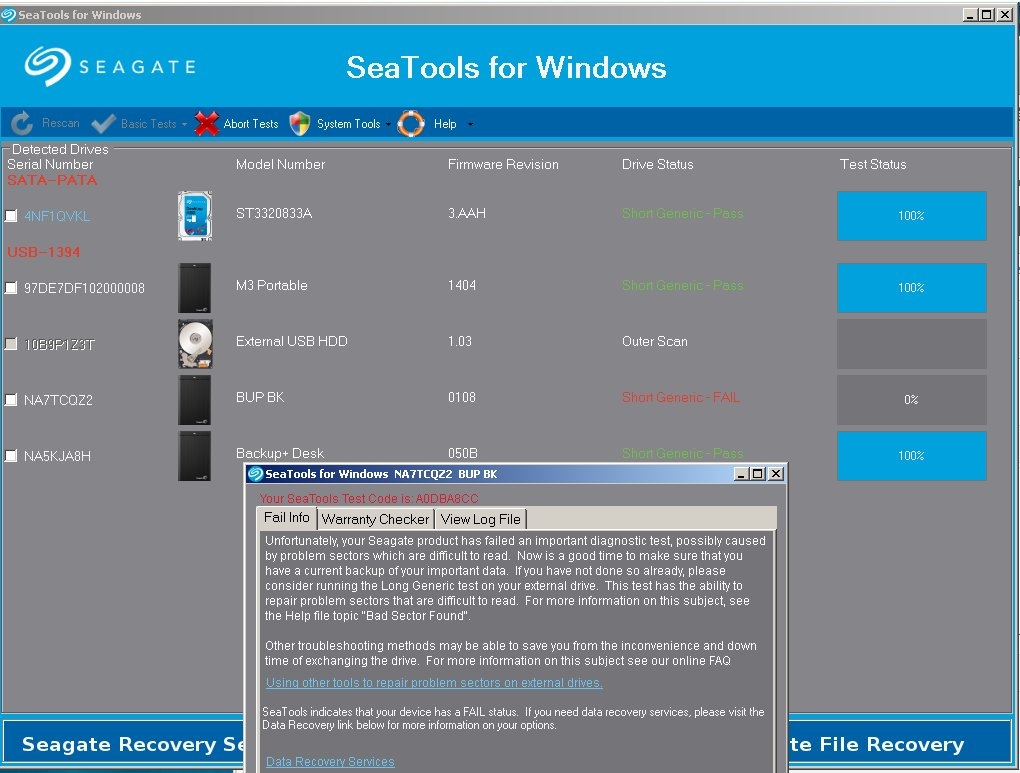
Task: Expand the Help dropdown arrow
Action: click(470, 124)
